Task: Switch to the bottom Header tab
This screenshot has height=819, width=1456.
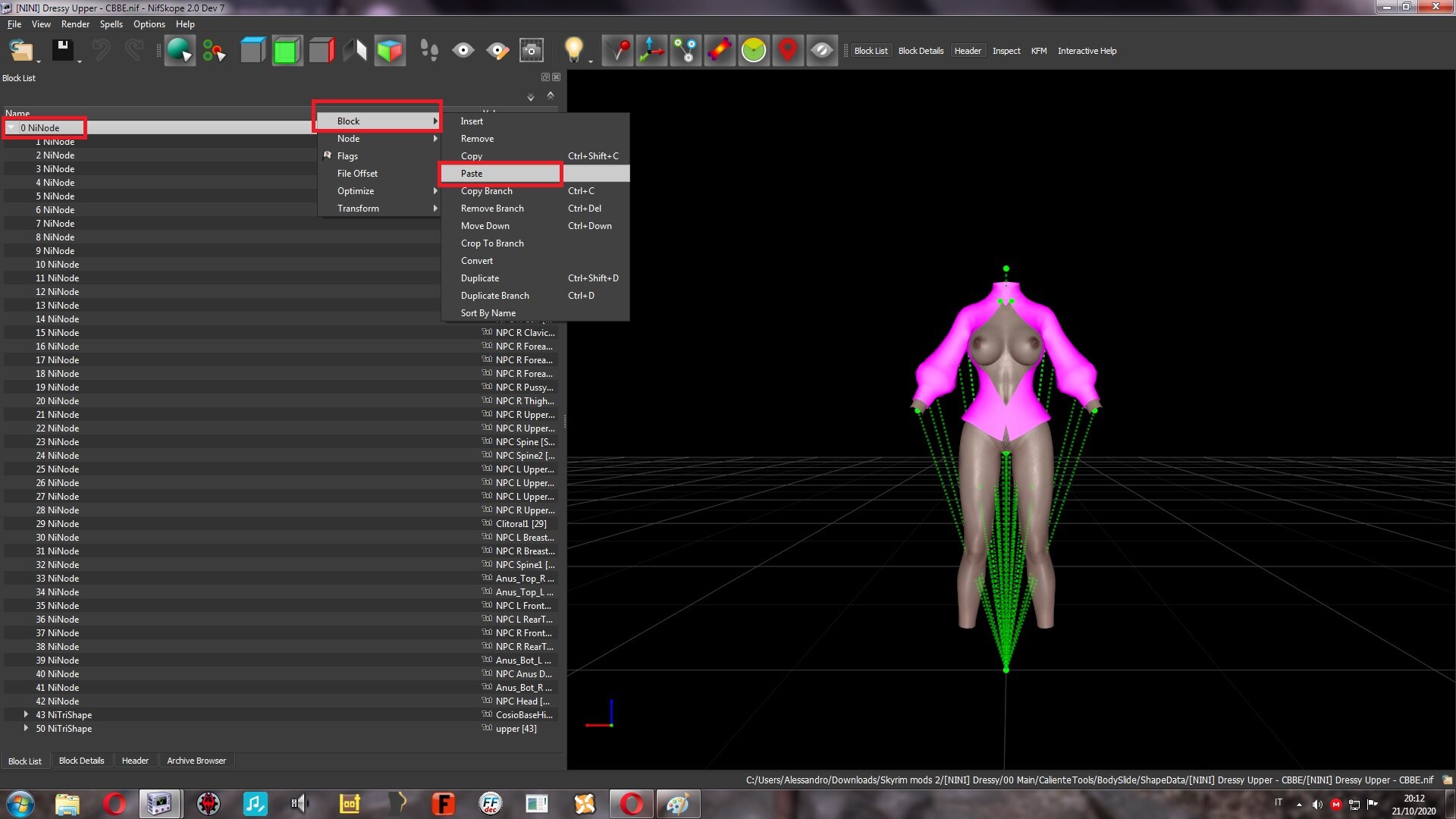Action: click(135, 761)
